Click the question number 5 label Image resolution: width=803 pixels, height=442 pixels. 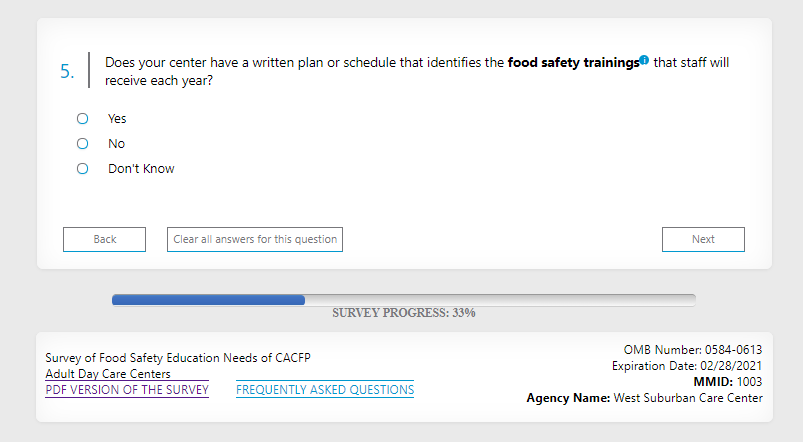click(67, 71)
